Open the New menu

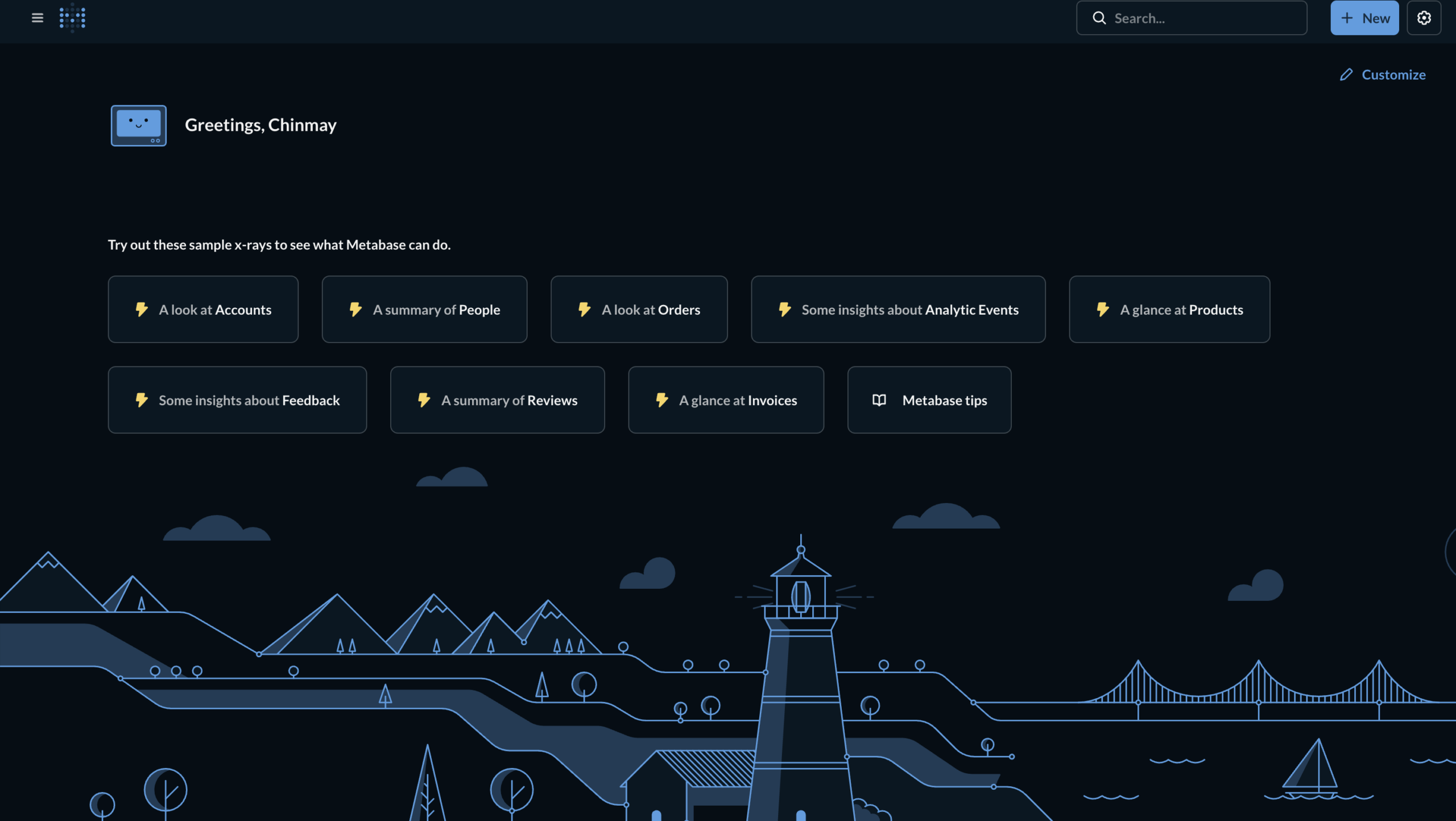pyautogui.click(x=1365, y=18)
